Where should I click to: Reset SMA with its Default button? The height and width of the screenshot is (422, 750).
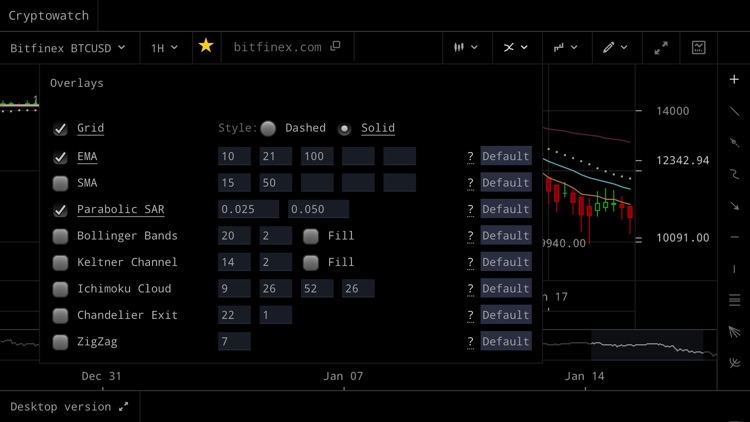coord(506,183)
